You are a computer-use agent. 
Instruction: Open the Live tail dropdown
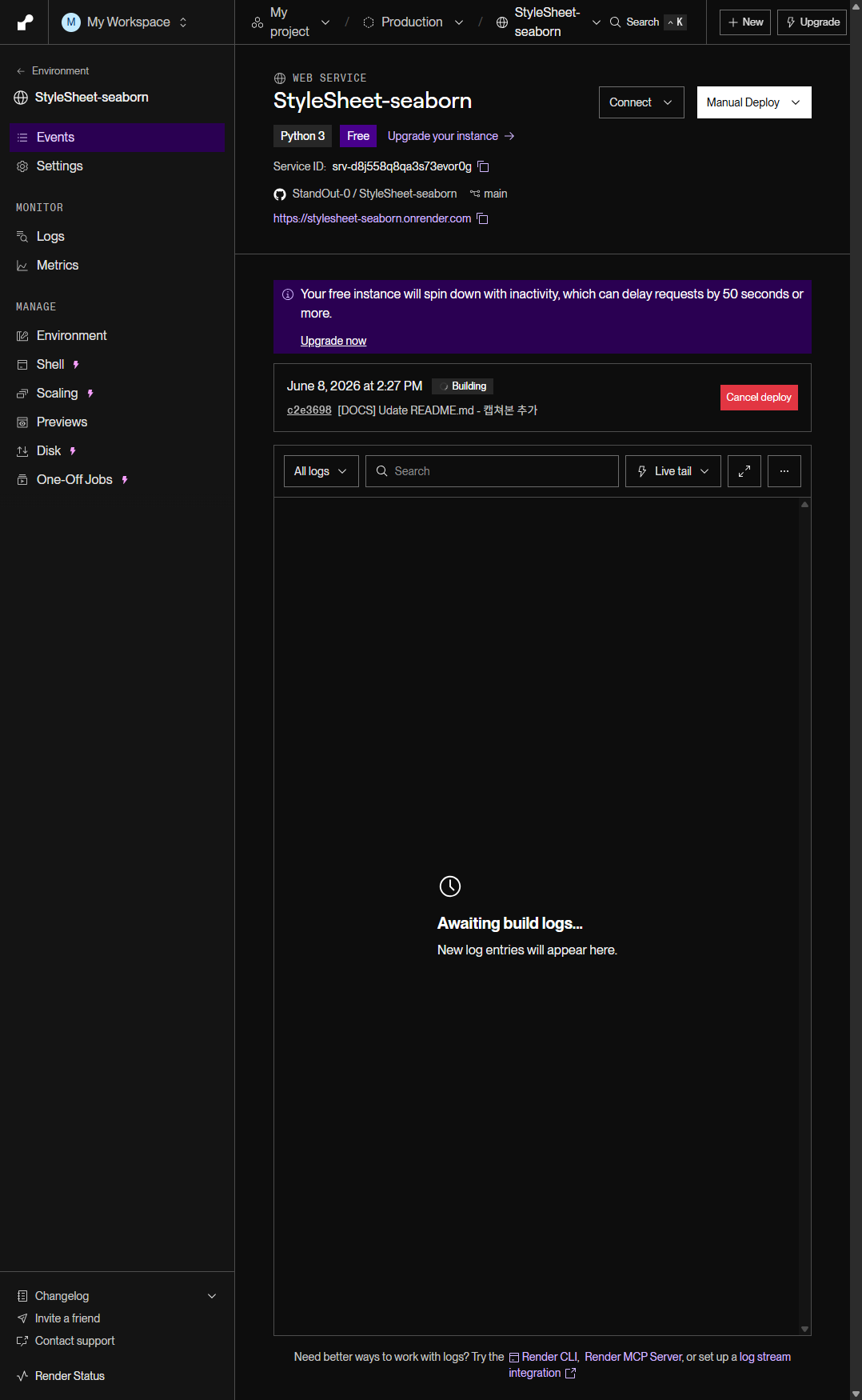point(673,471)
